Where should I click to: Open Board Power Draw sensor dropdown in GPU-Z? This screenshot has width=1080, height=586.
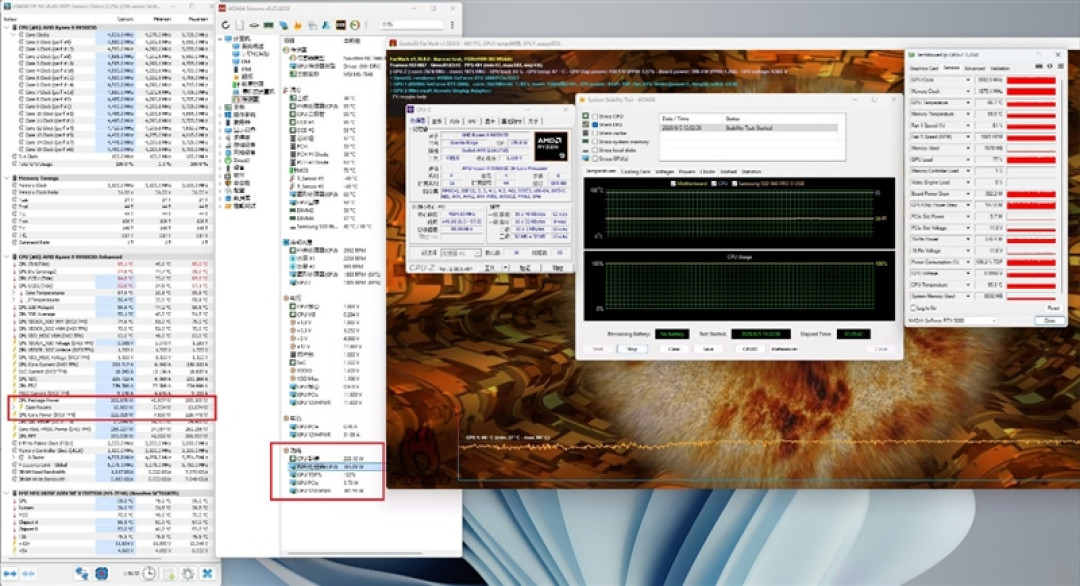click(968, 193)
